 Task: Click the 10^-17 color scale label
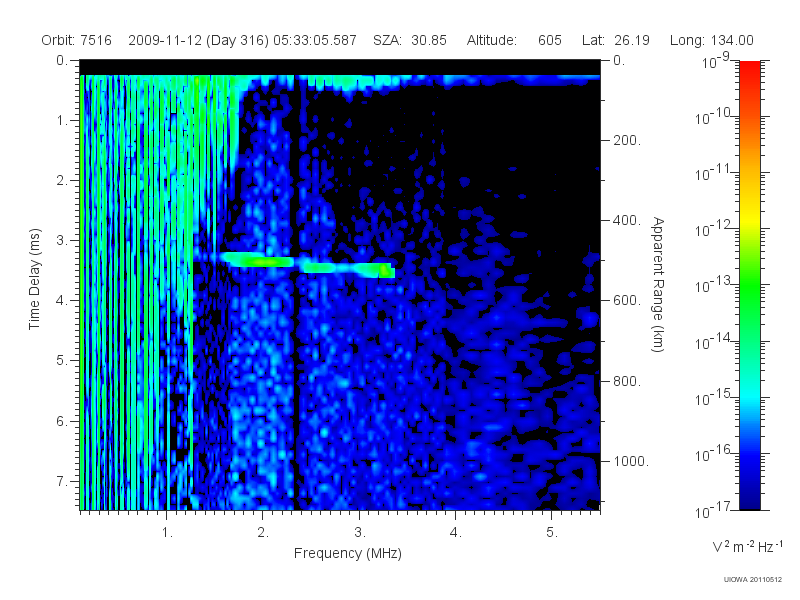(713, 510)
